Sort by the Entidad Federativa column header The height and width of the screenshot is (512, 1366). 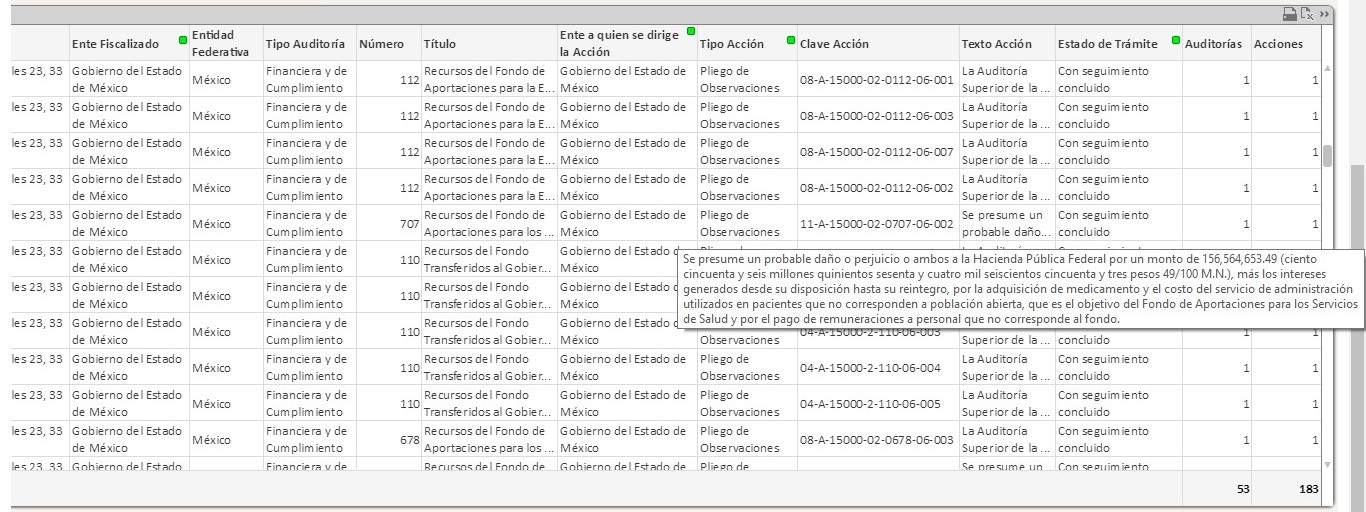[220, 43]
